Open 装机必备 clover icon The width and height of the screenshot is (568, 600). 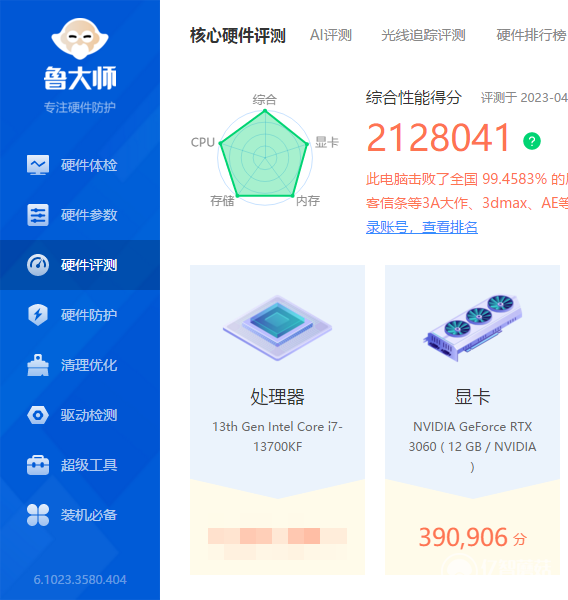pos(38,515)
